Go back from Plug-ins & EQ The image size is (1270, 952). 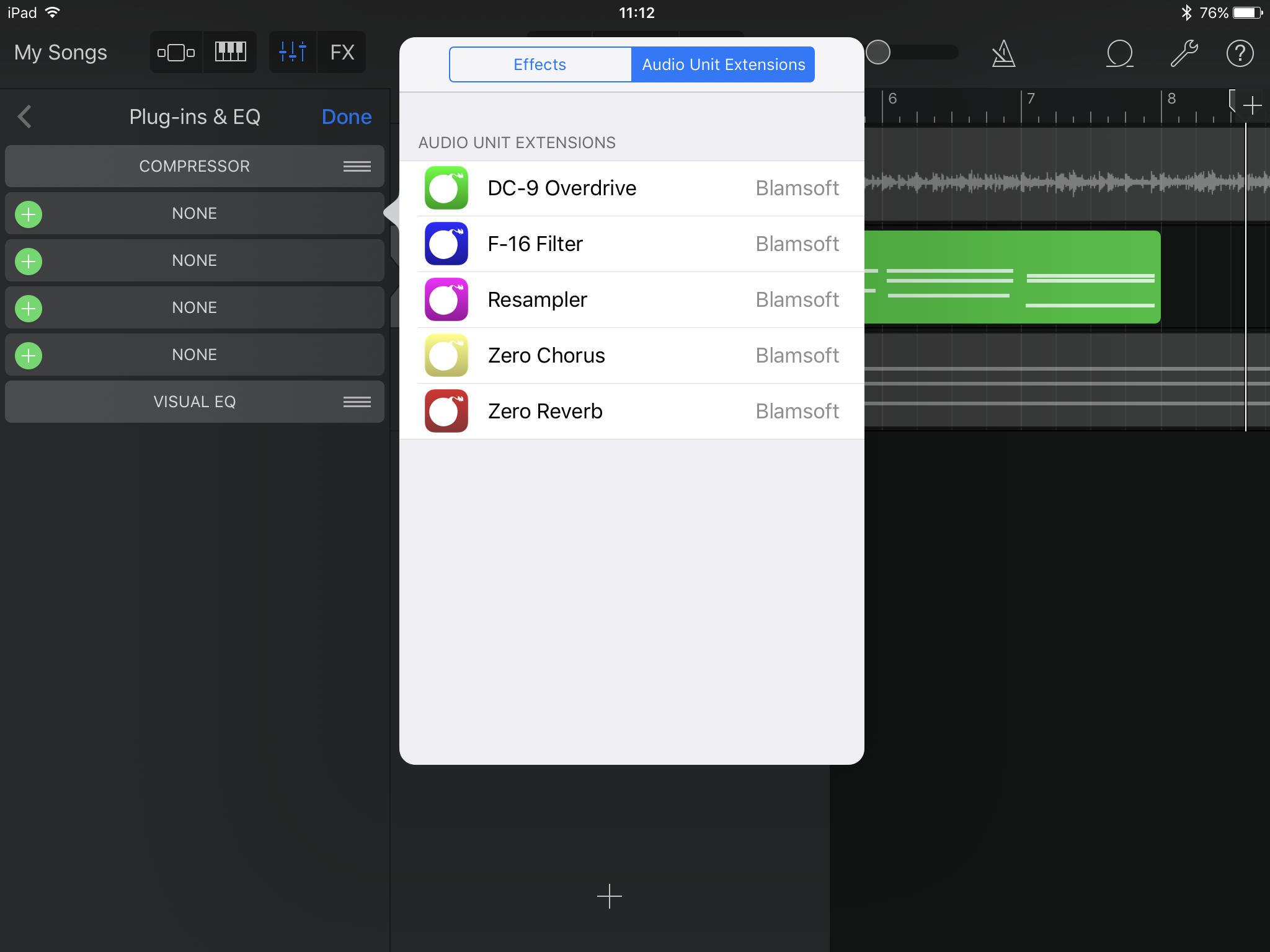click(x=25, y=117)
